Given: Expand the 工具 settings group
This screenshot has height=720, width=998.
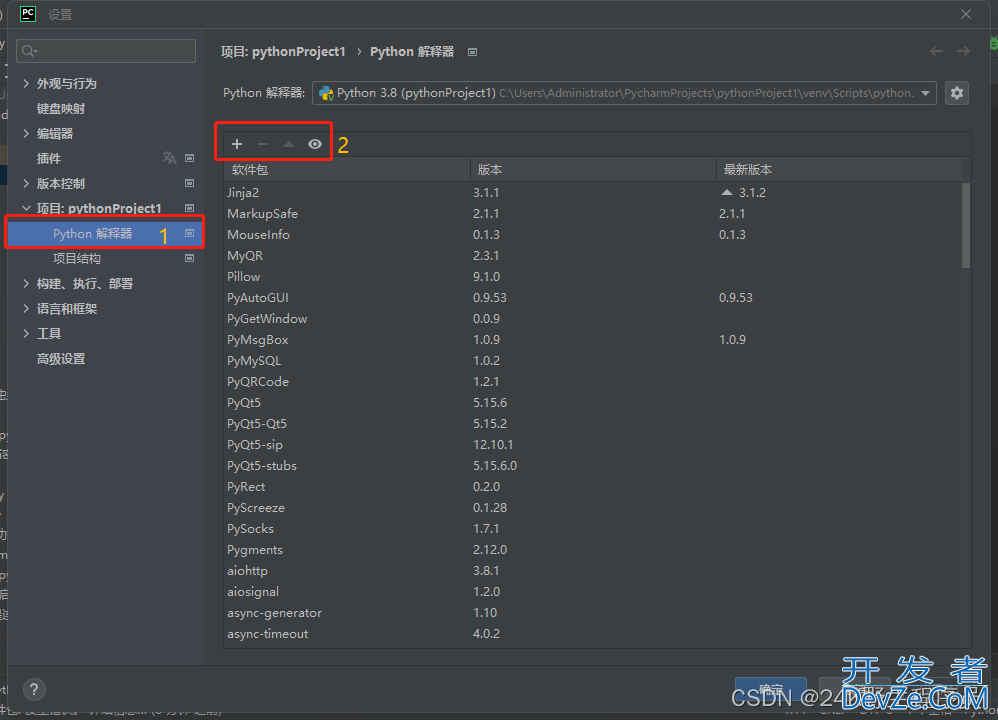Looking at the screenshot, I should pyautogui.click(x=26, y=334).
